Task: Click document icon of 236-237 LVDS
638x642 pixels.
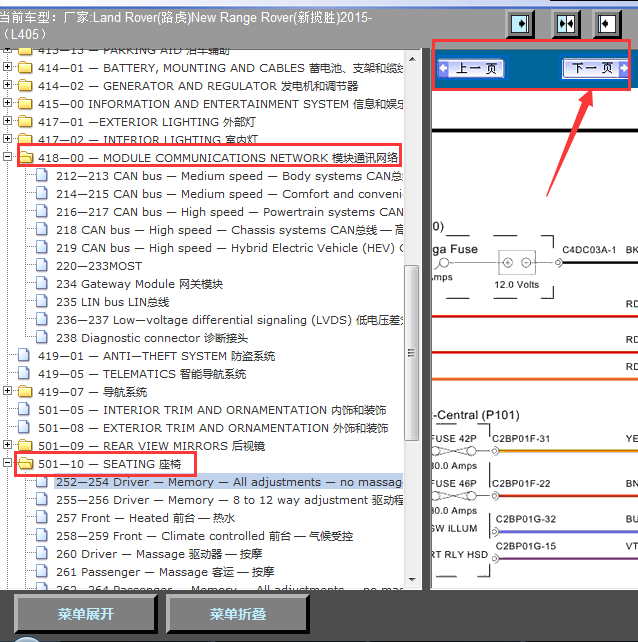Action: (x=41, y=319)
